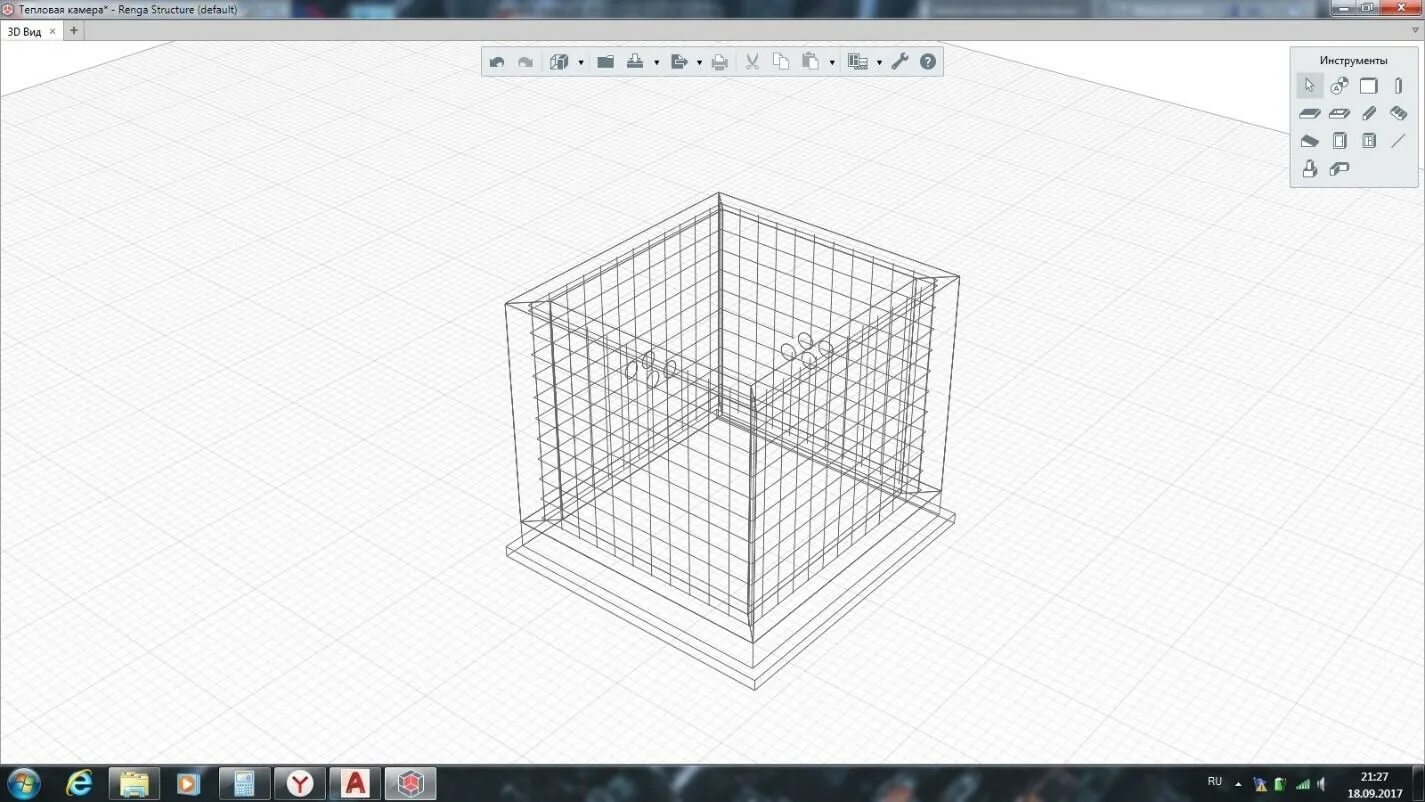
Task: Open the 3D view mode cube icon
Action: tap(559, 62)
